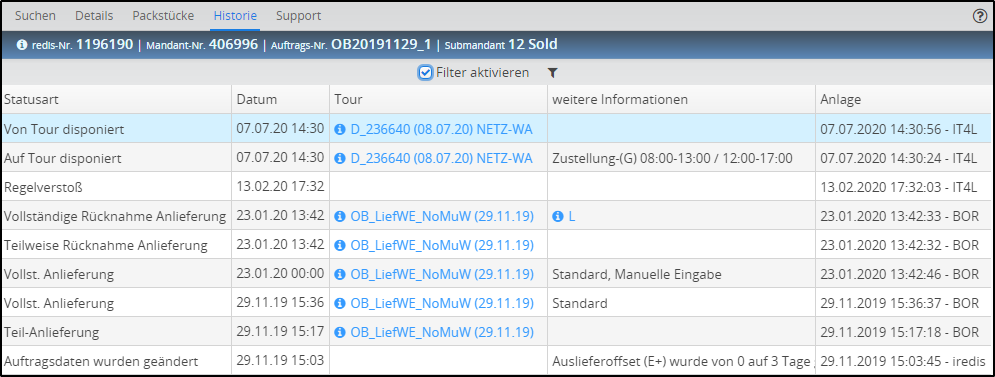Open the Details tab
The width and height of the screenshot is (995, 377).
click(x=94, y=16)
